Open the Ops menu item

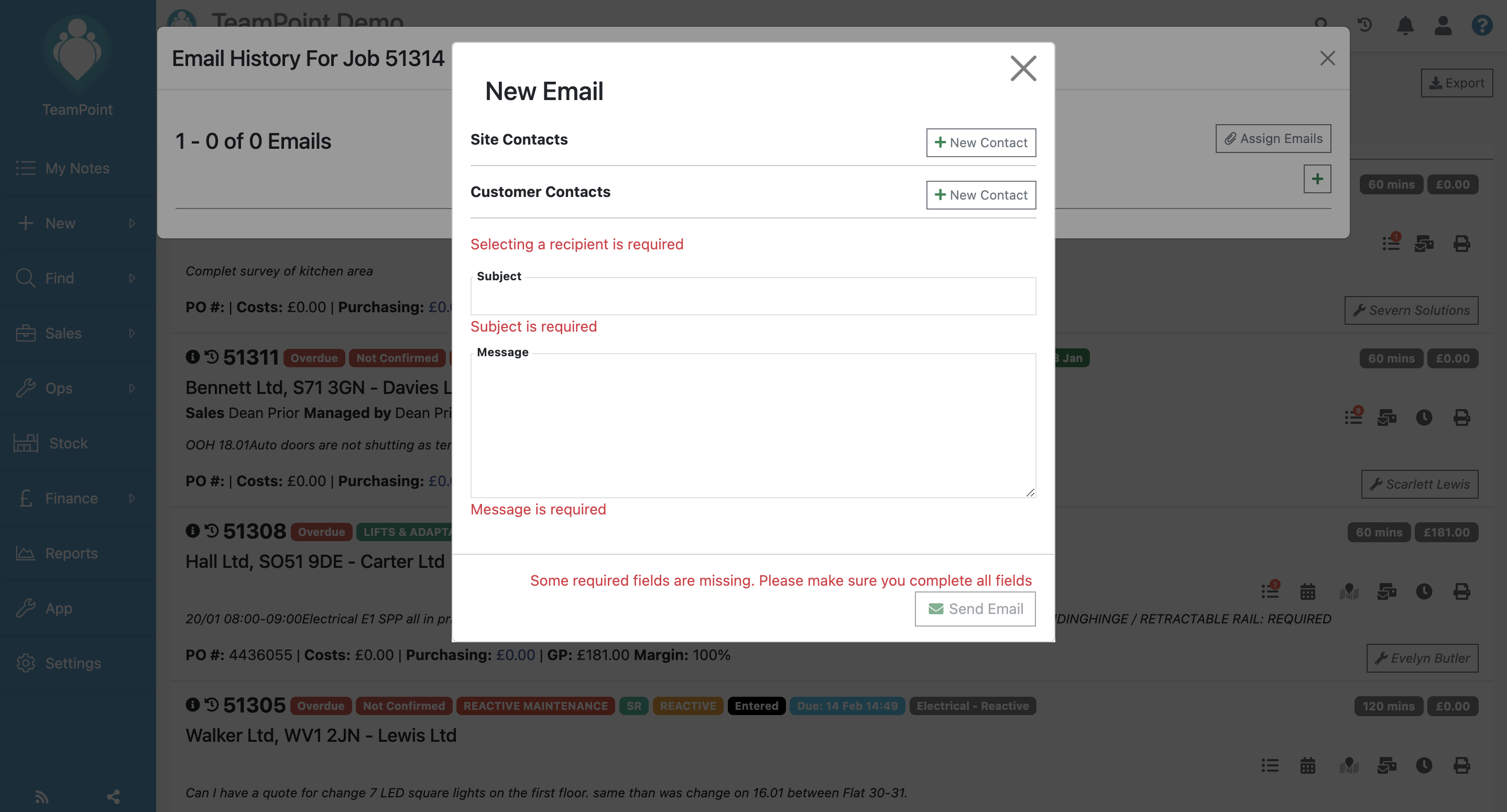pyautogui.click(x=77, y=388)
